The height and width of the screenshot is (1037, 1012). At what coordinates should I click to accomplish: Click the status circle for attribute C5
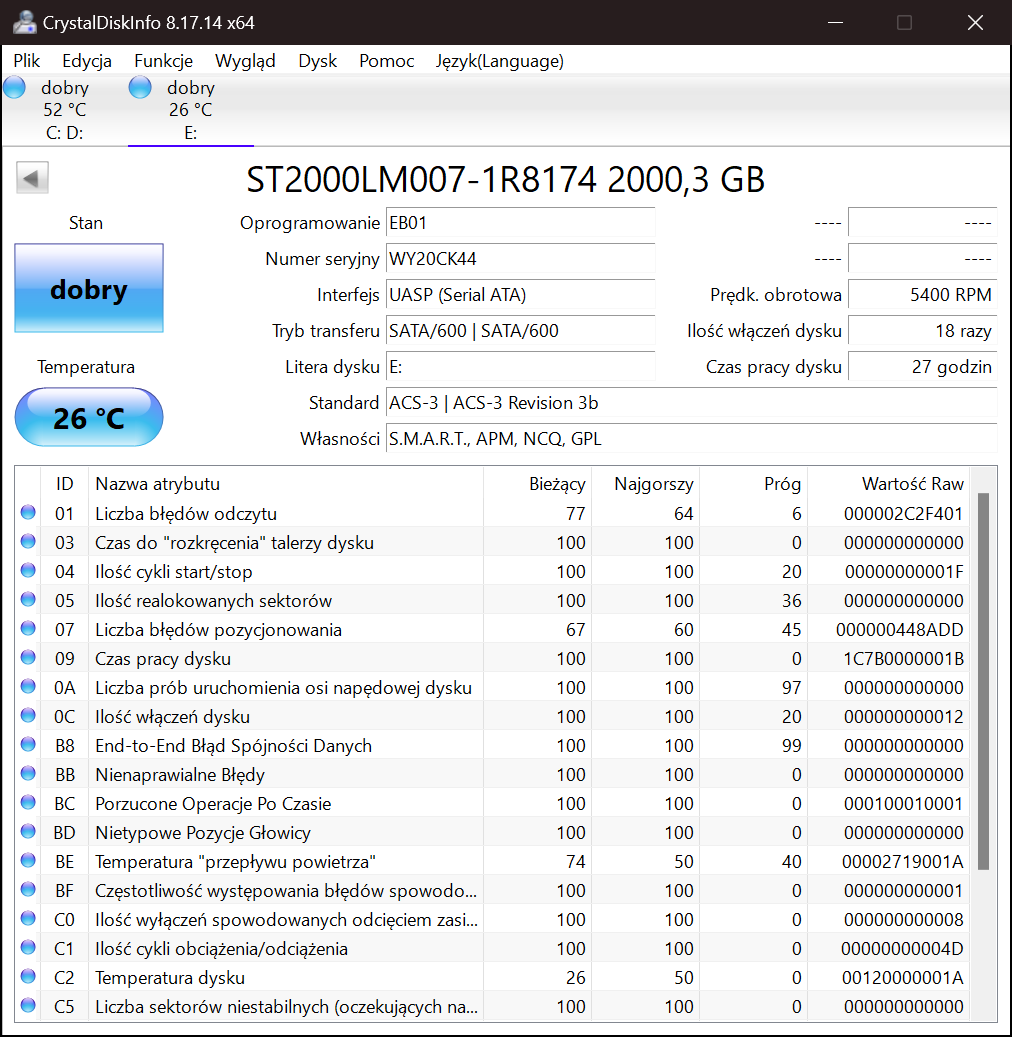28,1005
